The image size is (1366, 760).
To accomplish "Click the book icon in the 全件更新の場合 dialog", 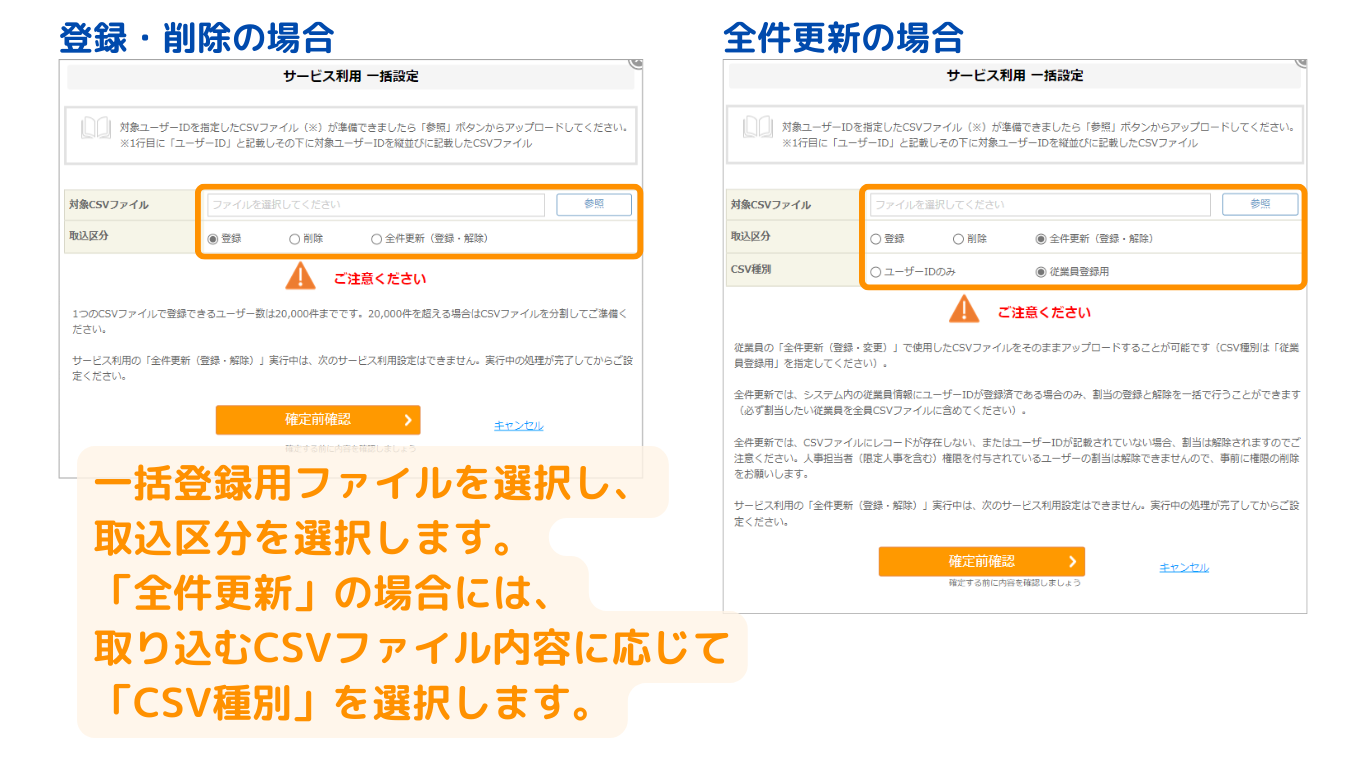I will tap(758, 128).
